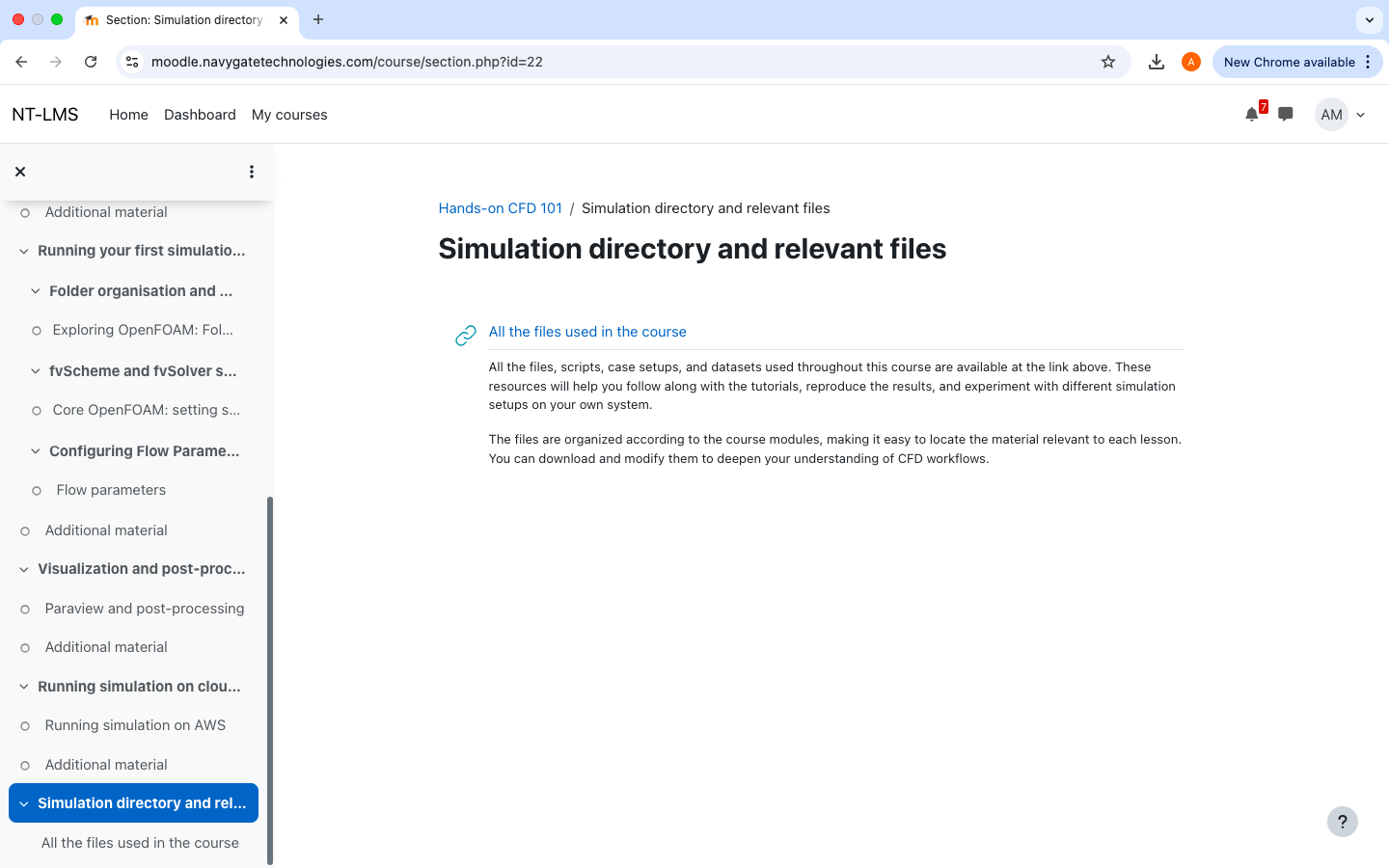Click the Hands-on CFD 101 breadcrumb
This screenshot has width=1389, height=868.
click(500, 208)
